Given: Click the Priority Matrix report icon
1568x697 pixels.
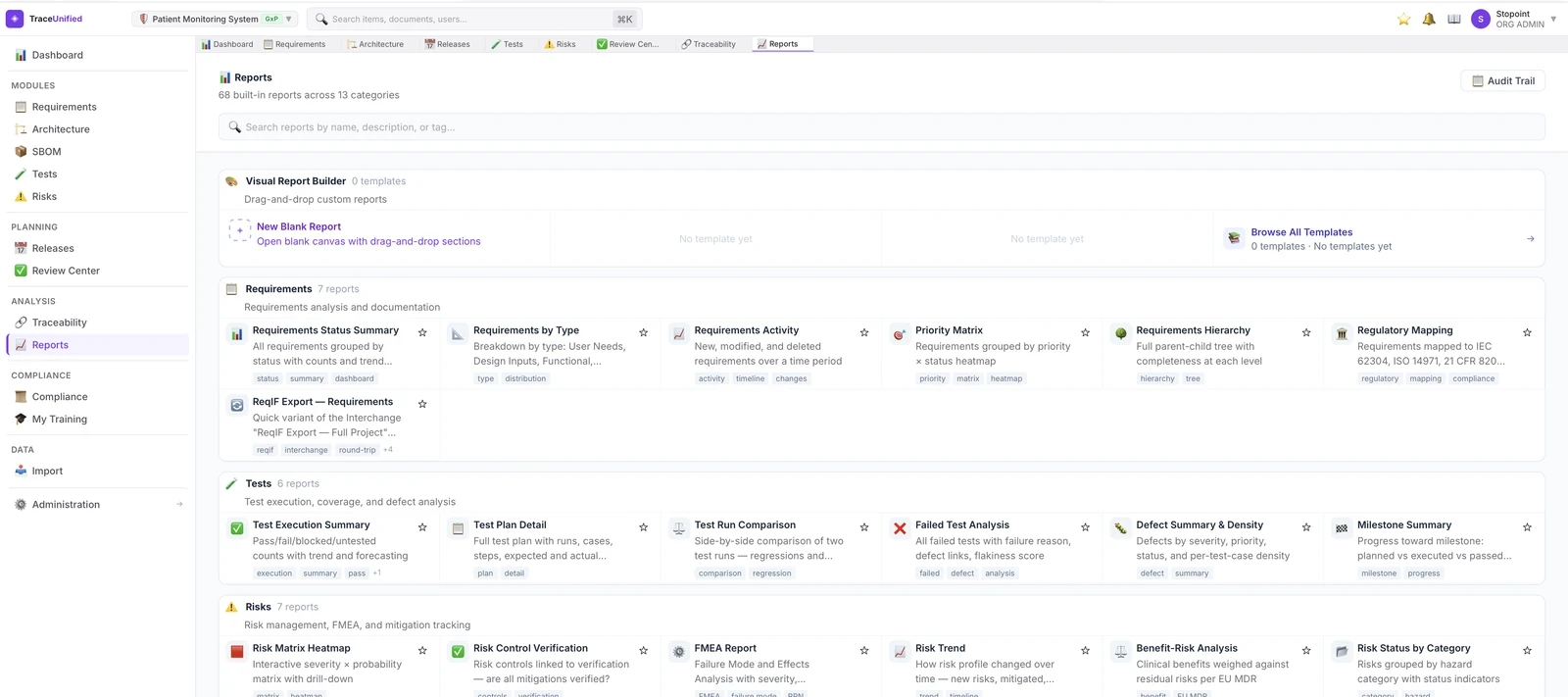Looking at the screenshot, I should (900, 334).
